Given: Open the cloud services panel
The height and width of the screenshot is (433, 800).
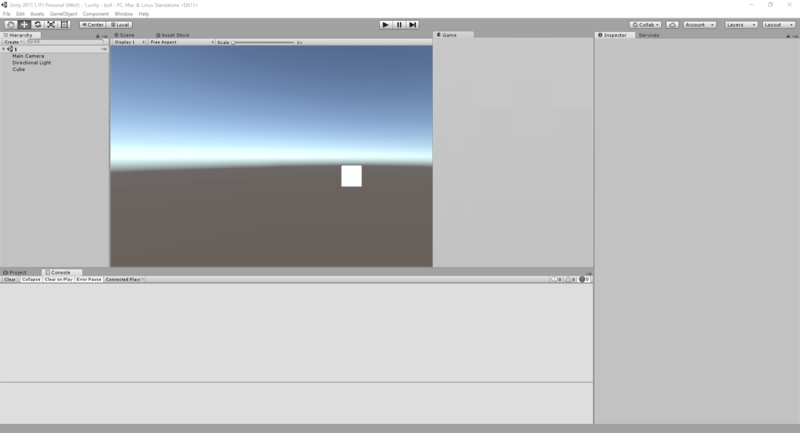Looking at the screenshot, I should pos(672,24).
